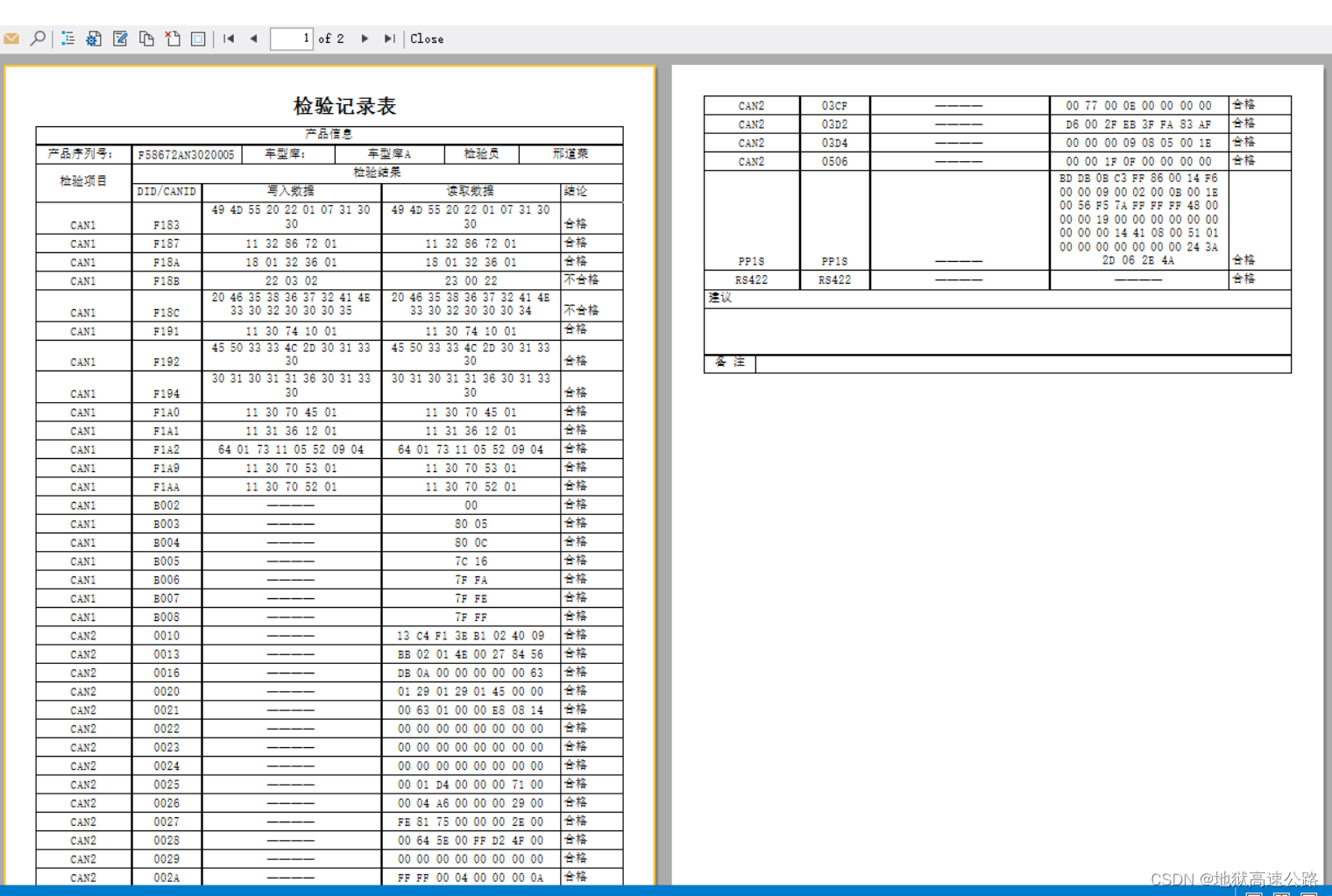Click written data 22 03 02

(292, 281)
